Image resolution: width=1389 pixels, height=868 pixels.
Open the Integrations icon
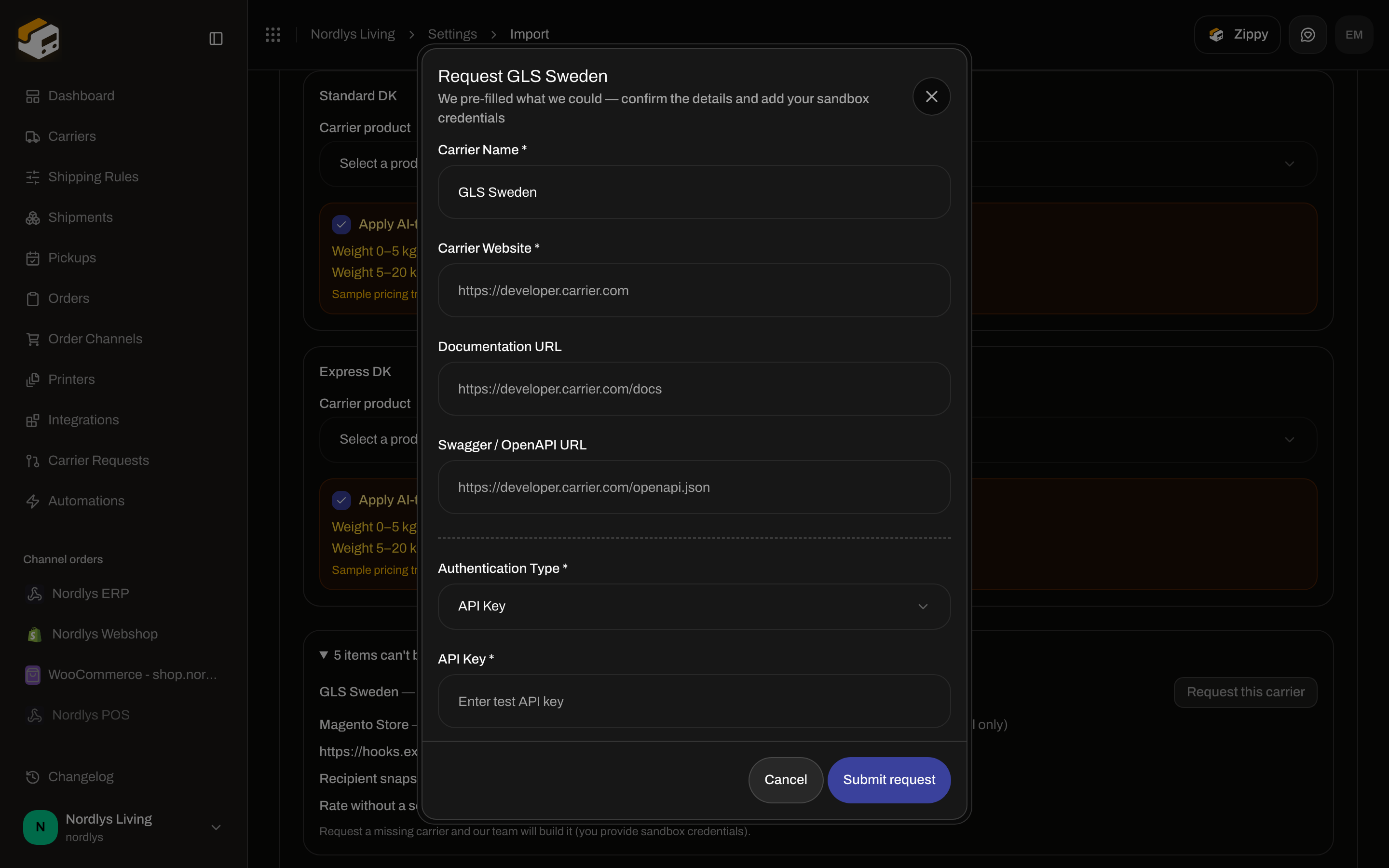click(x=33, y=420)
